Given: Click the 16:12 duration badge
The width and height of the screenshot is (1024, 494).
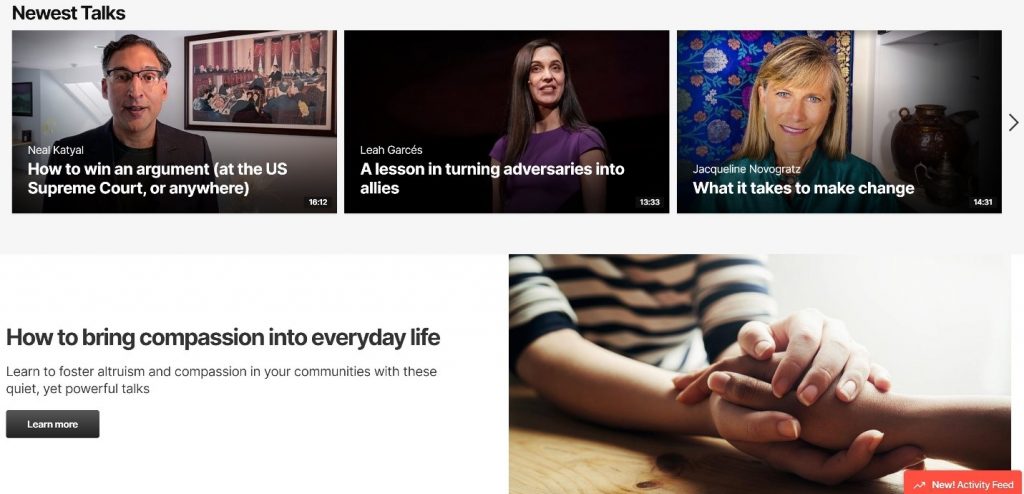Looking at the screenshot, I should [x=318, y=202].
